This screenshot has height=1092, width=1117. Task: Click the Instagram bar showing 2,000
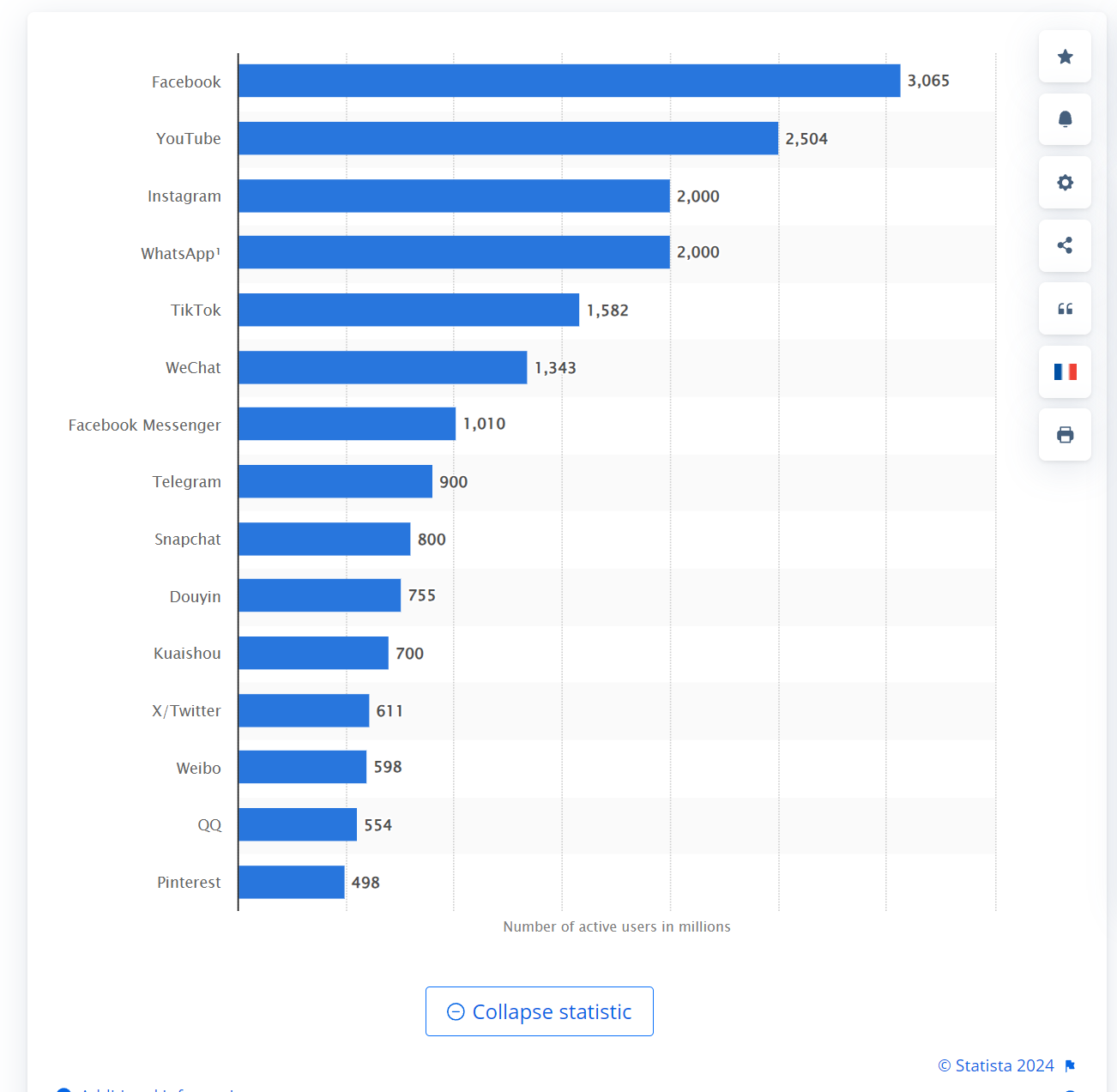[455, 196]
